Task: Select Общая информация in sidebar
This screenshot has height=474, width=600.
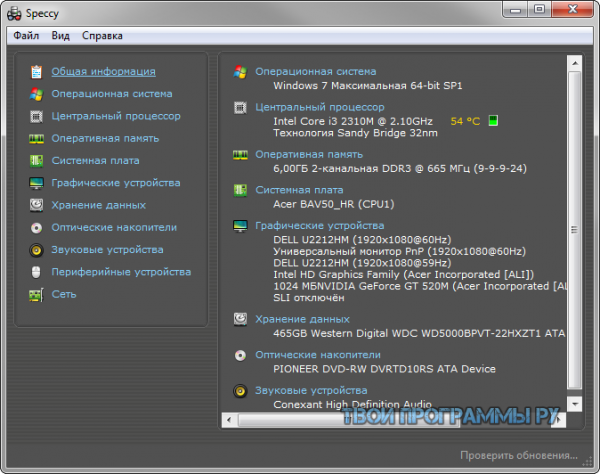Action: click(x=103, y=72)
